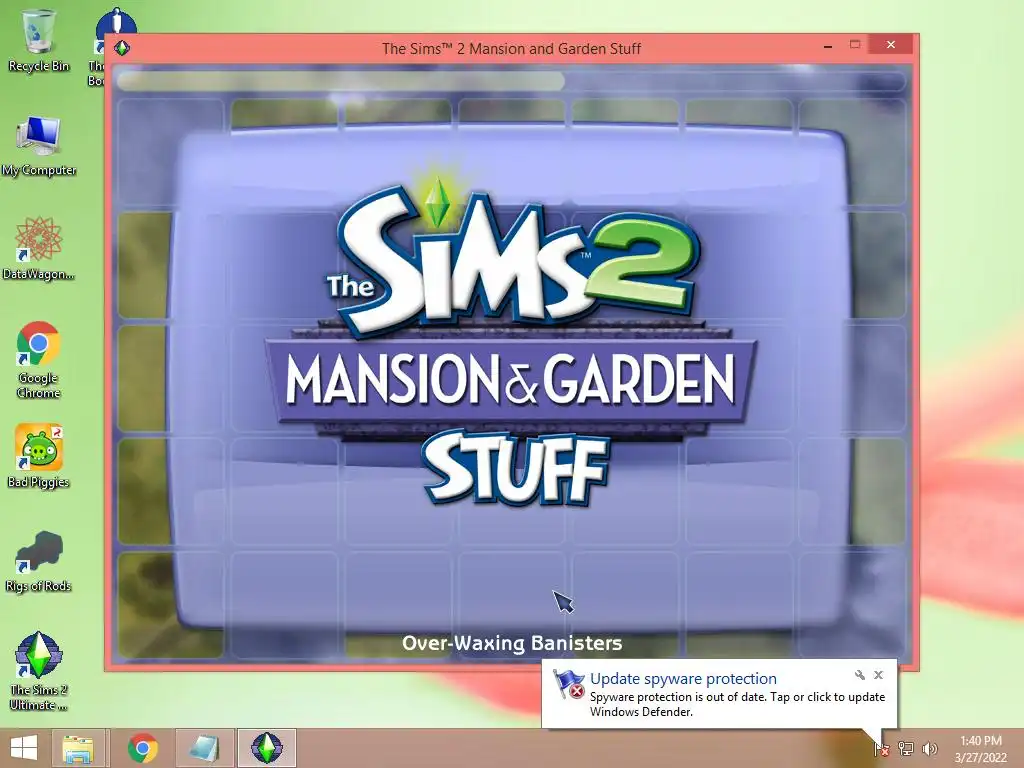The image size is (1024, 768).
Task: Minimize The Sims 2 window
Action: (828, 46)
